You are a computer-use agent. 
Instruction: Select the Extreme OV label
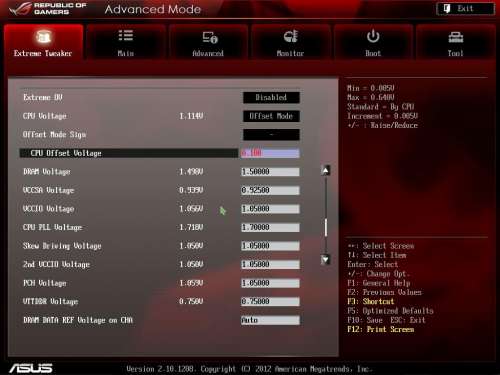click(x=43, y=97)
